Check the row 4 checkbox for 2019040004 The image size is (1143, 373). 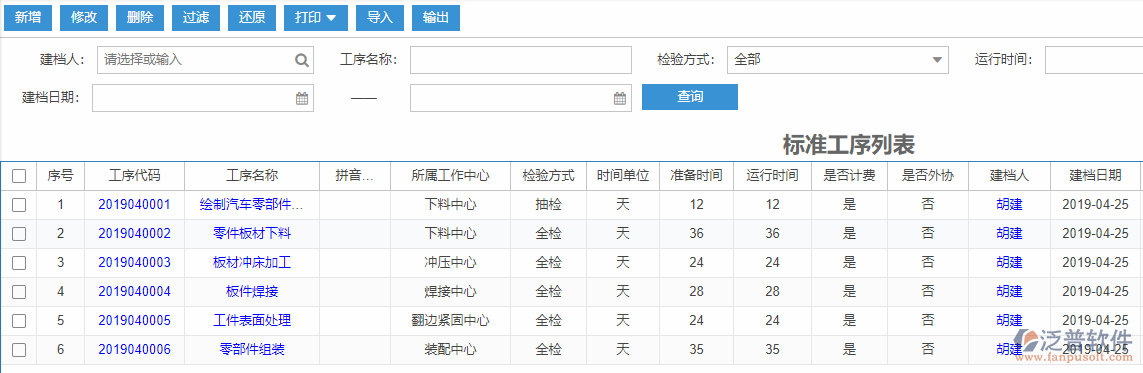[x=19, y=291]
